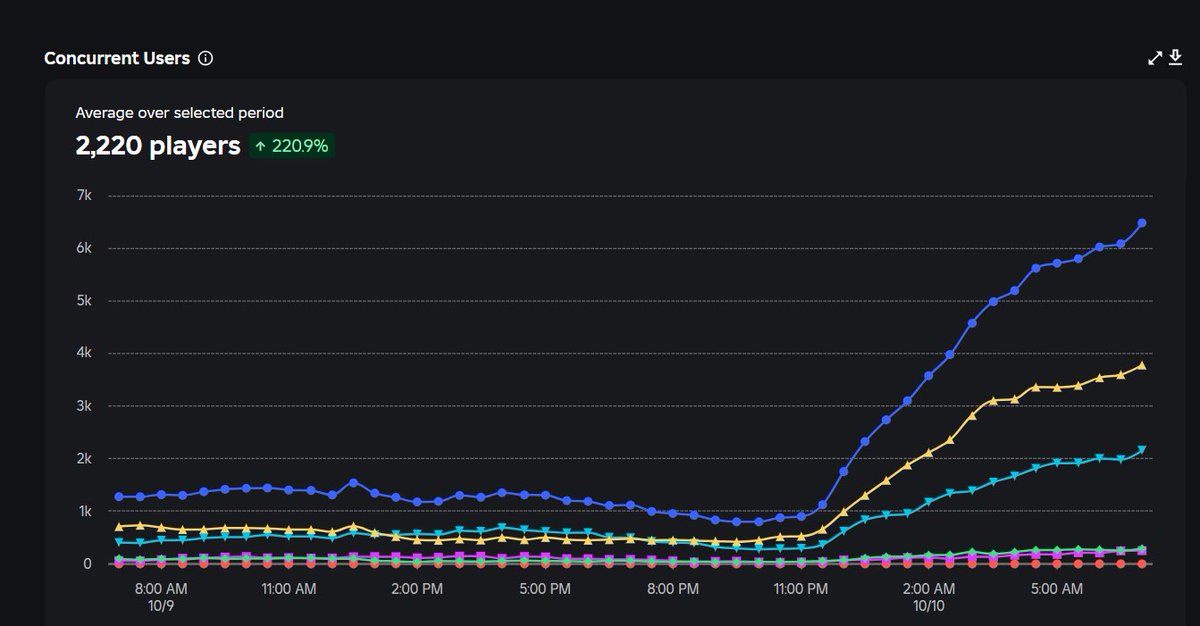Download the concurrent users chart data
The image size is (1200, 626).
1176,58
